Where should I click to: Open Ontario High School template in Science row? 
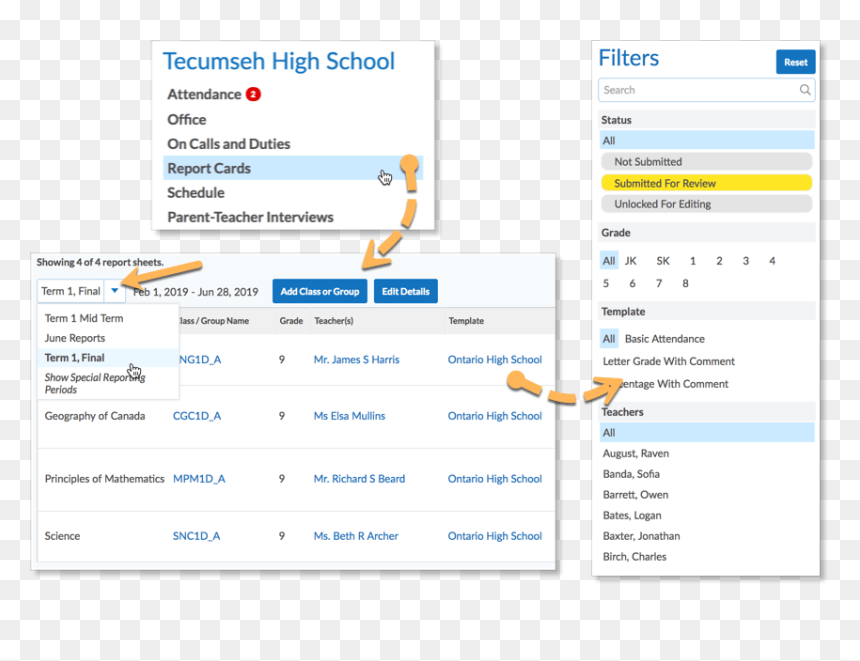click(x=495, y=536)
